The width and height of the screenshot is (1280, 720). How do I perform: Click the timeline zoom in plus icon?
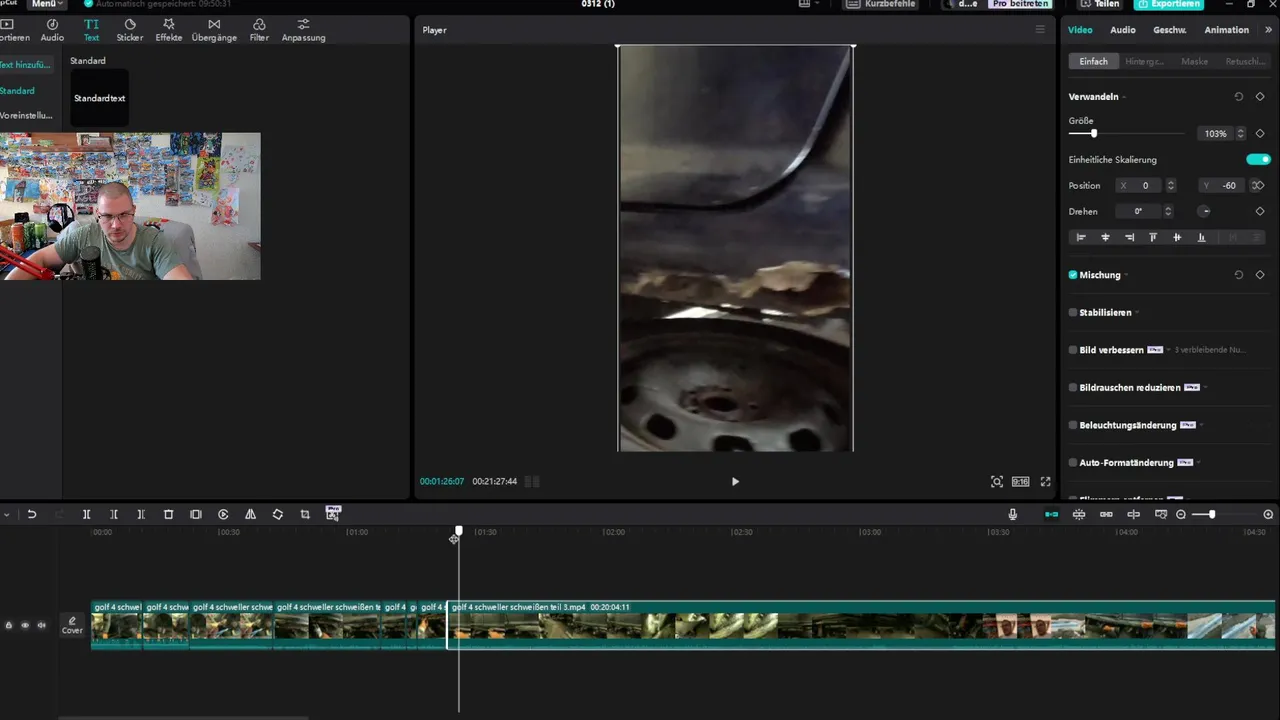(1268, 514)
